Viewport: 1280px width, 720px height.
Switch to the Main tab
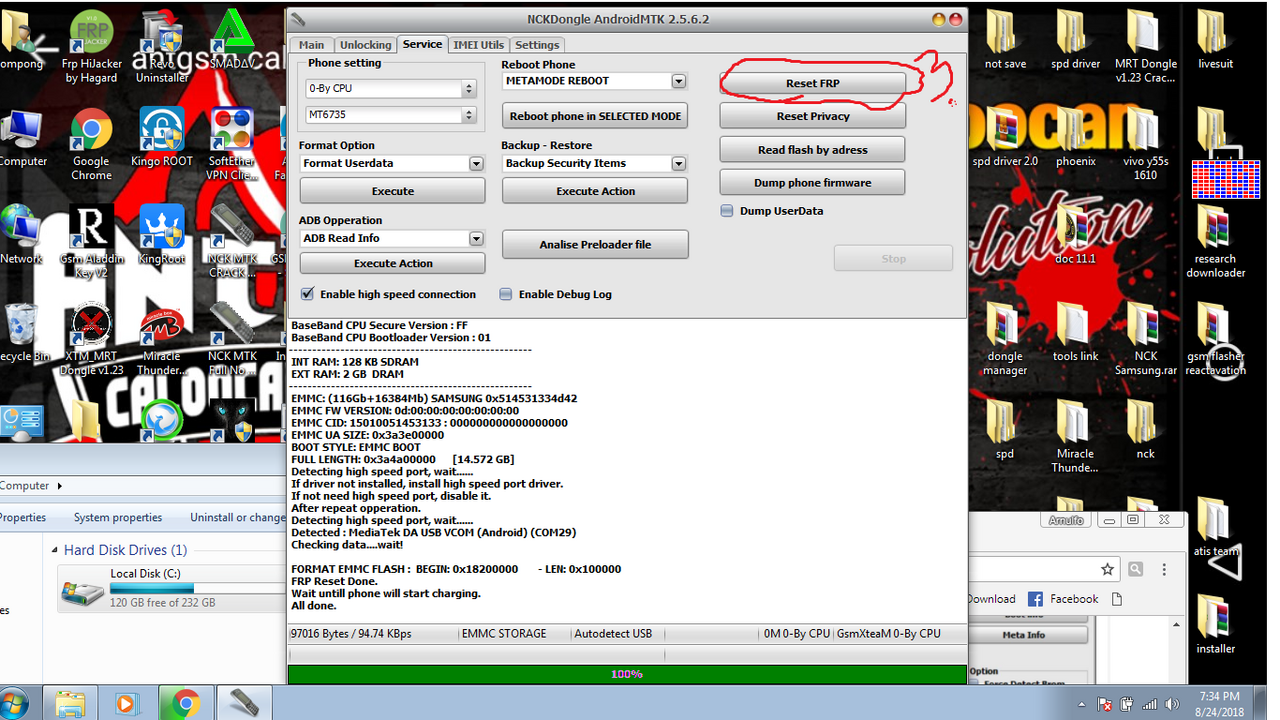[312, 45]
